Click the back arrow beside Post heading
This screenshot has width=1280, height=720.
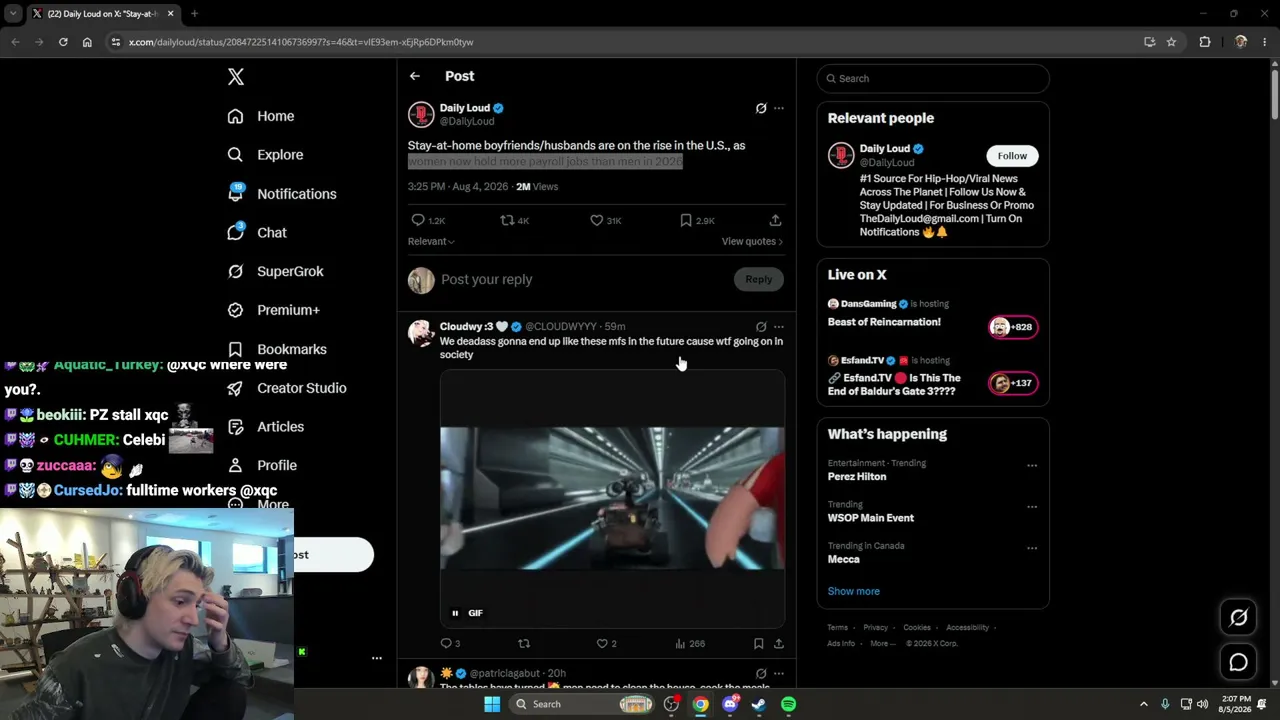(415, 76)
